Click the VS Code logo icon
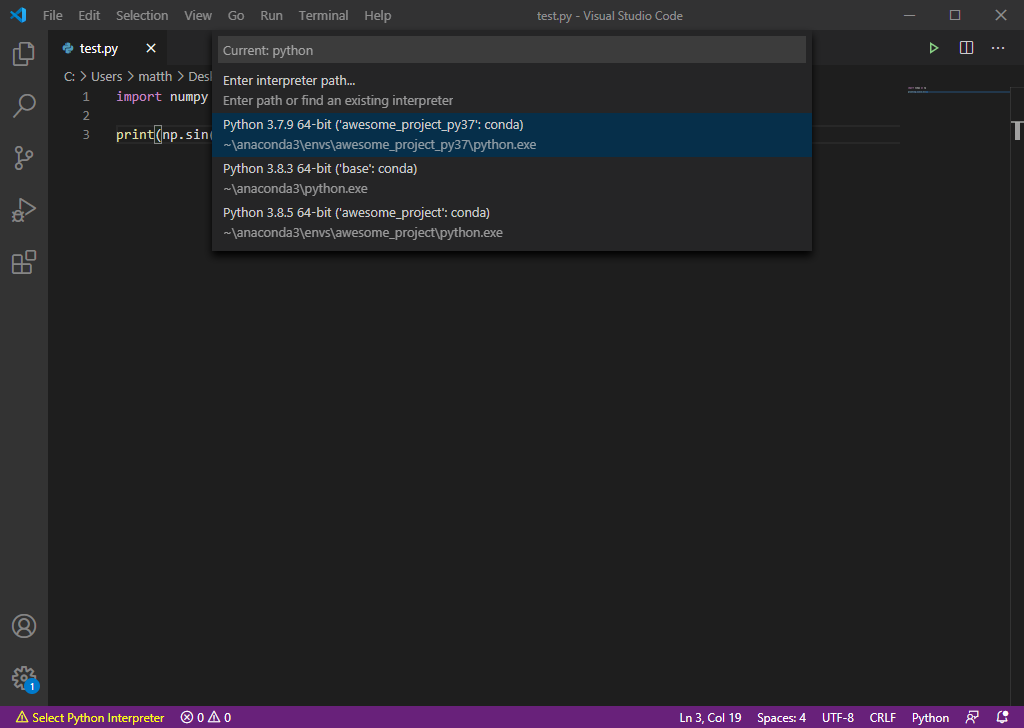Viewport: 1024px width, 728px height. click(x=18, y=15)
